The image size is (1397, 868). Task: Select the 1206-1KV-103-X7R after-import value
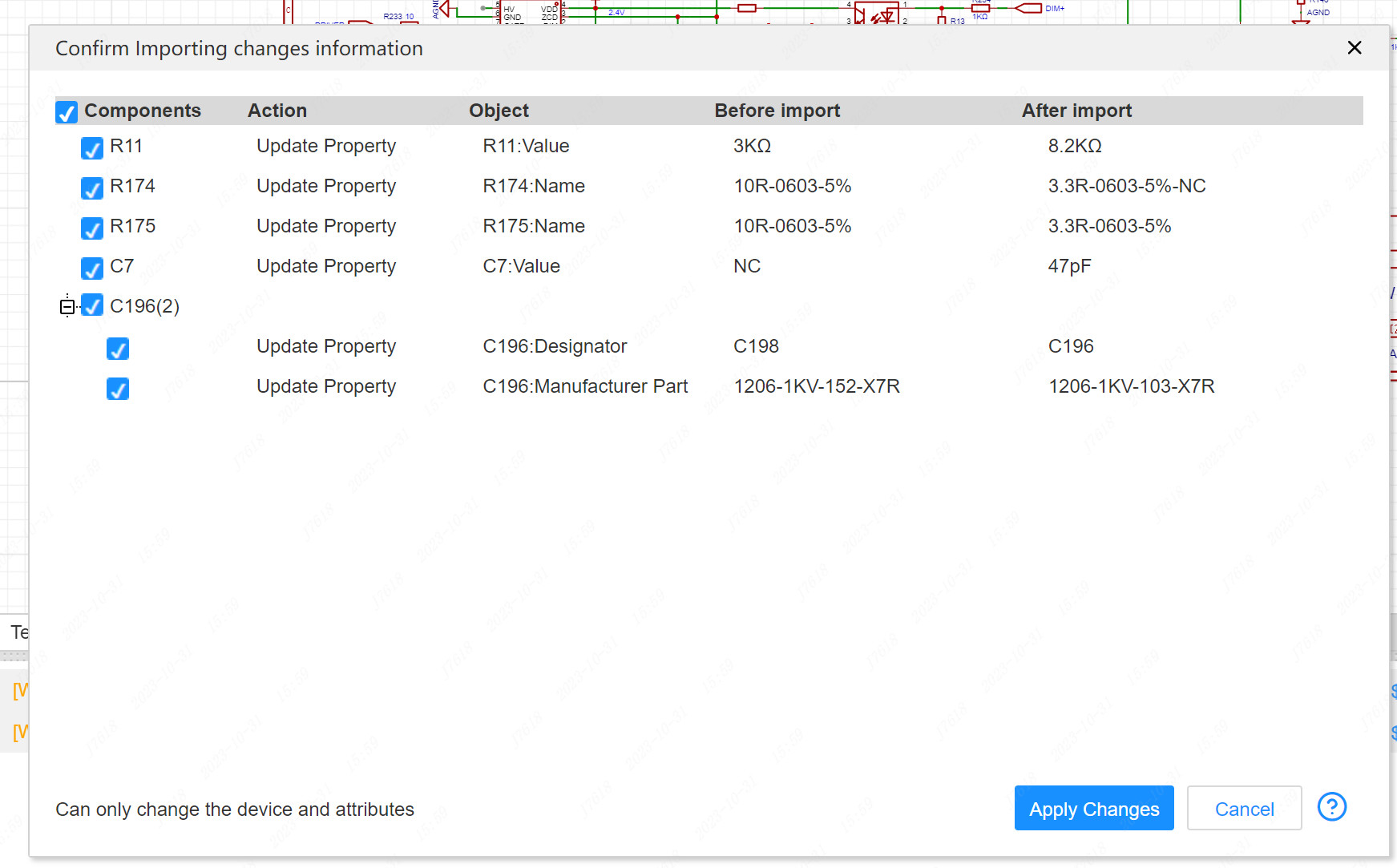click(x=1131, y=386)
